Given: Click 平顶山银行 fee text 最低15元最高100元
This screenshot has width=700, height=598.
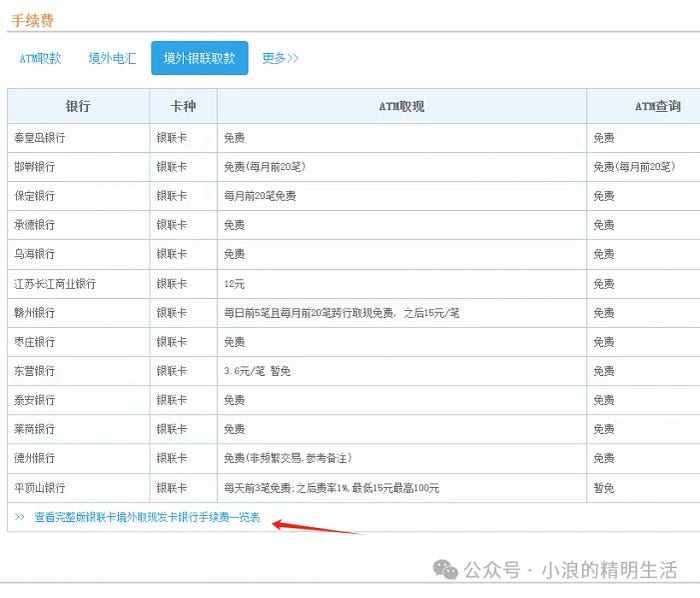Looking at the screenshot, I should point(396,488).
